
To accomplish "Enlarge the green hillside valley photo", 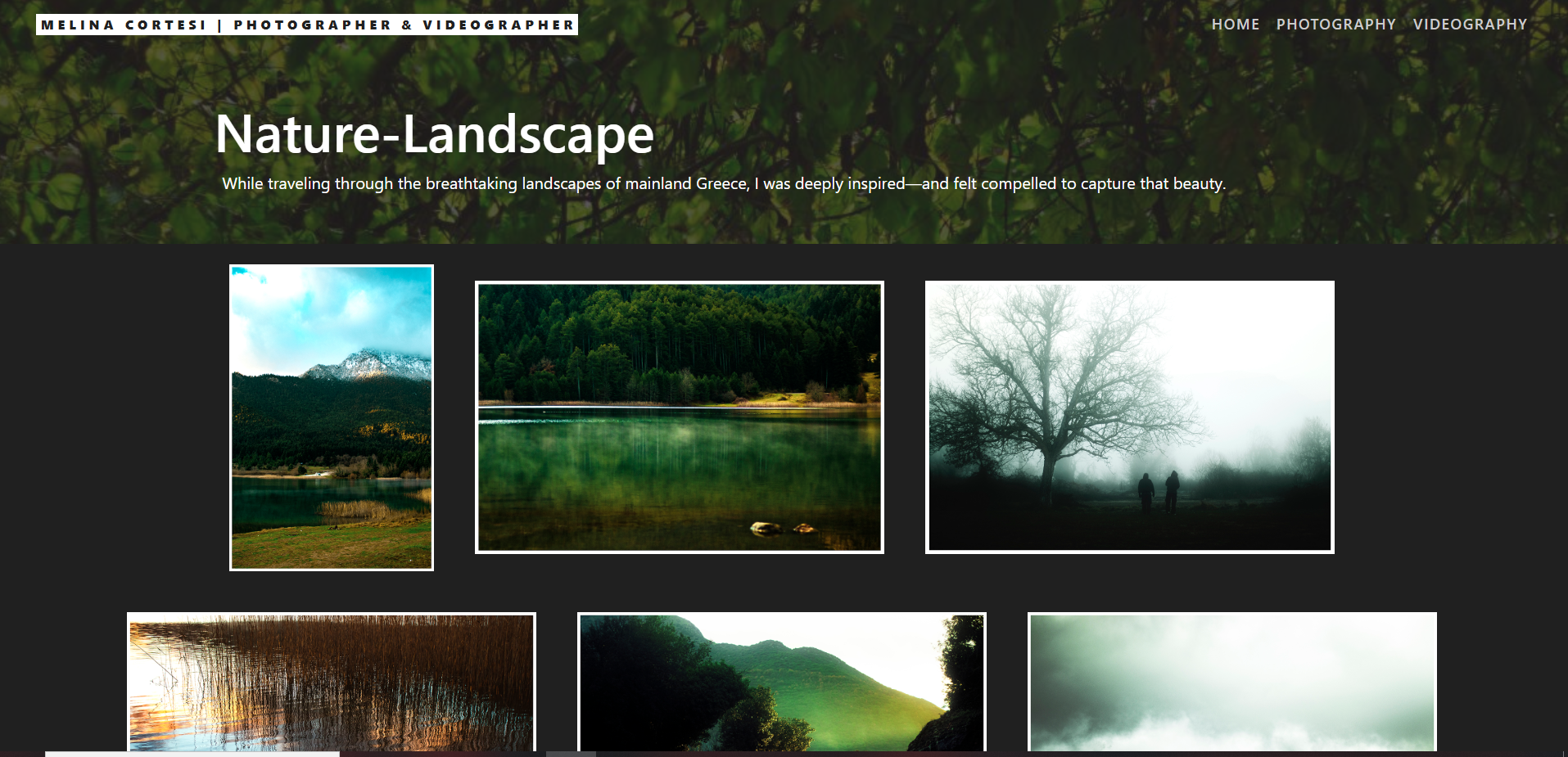I will (781, 682).
